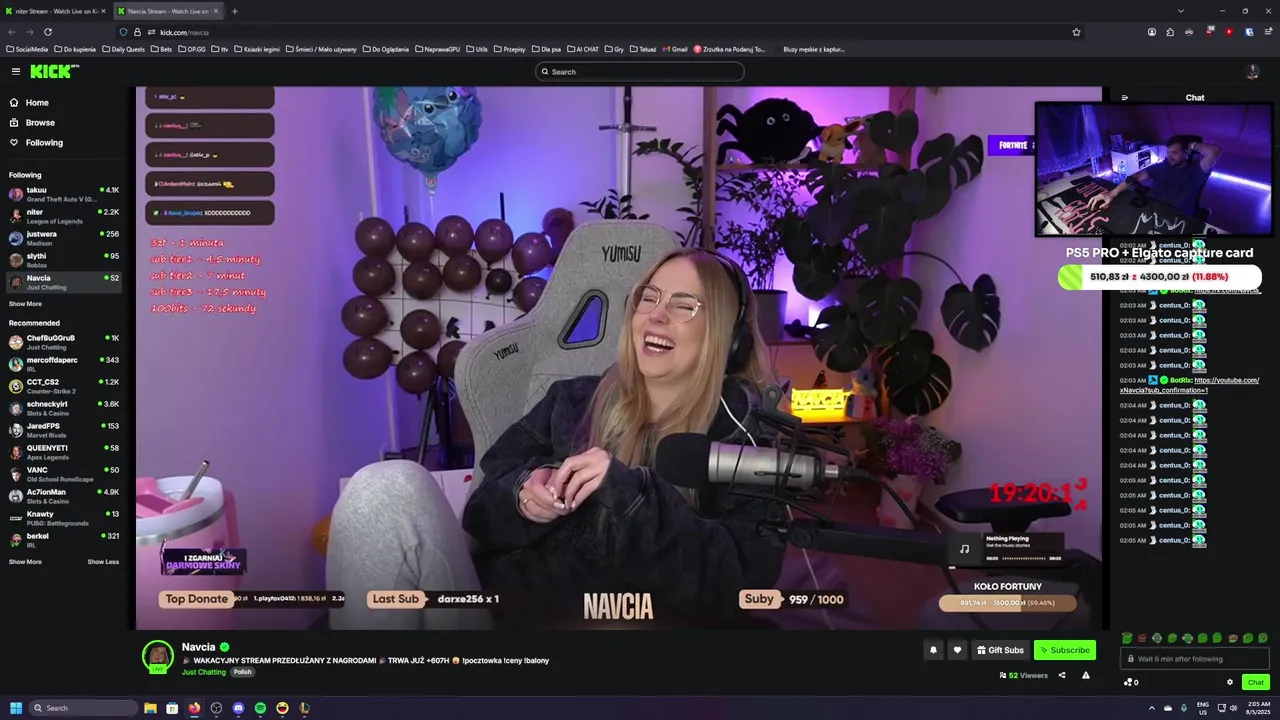Select the Navcia Stream browser tab
Screen dimensions: 1280x720
click(x=167, y=11)
